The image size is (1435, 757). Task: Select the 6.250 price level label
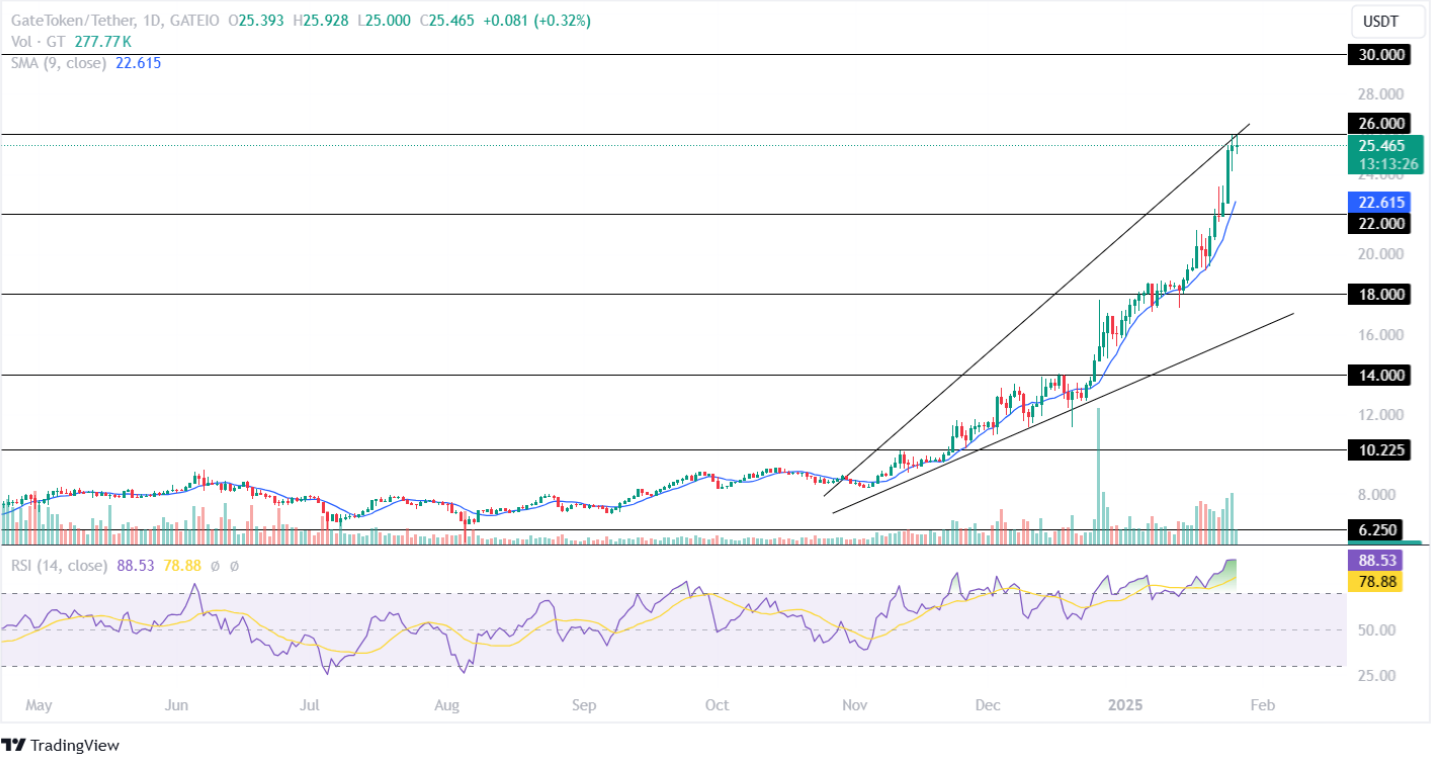click(1376, 530)
